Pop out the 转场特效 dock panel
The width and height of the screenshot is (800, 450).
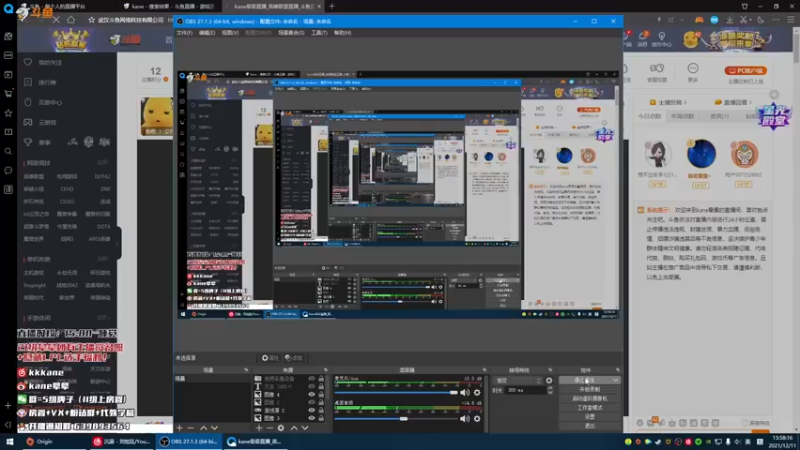(x=550, y=370)
